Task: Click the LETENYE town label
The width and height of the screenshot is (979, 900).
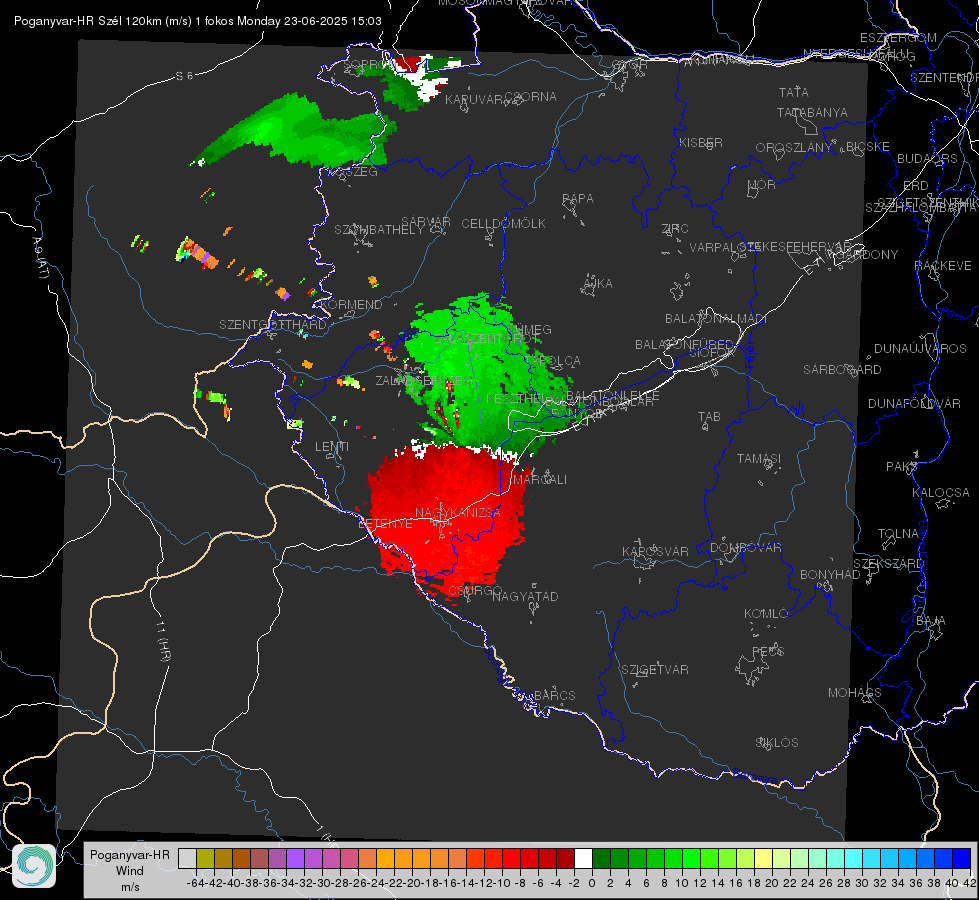Action: pyautogui.click(x=385, y=523)
